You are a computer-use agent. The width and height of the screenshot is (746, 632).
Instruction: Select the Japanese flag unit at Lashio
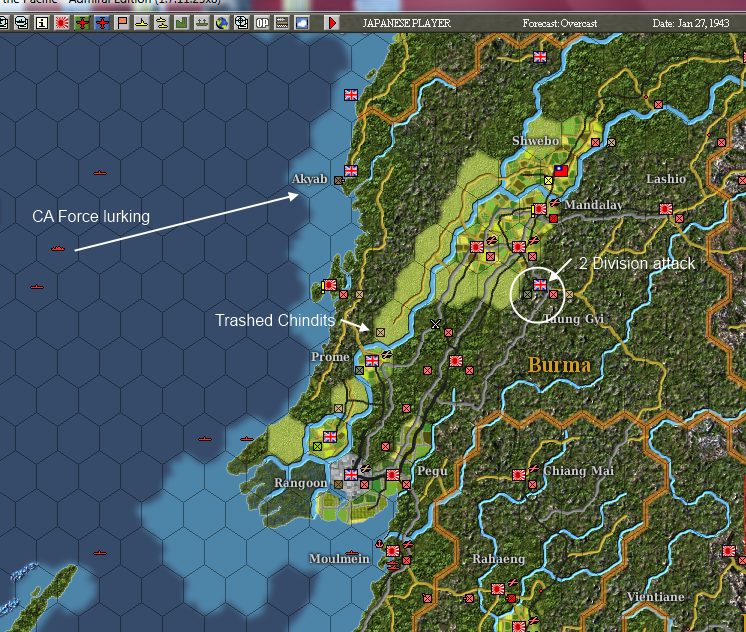point(666,209)
